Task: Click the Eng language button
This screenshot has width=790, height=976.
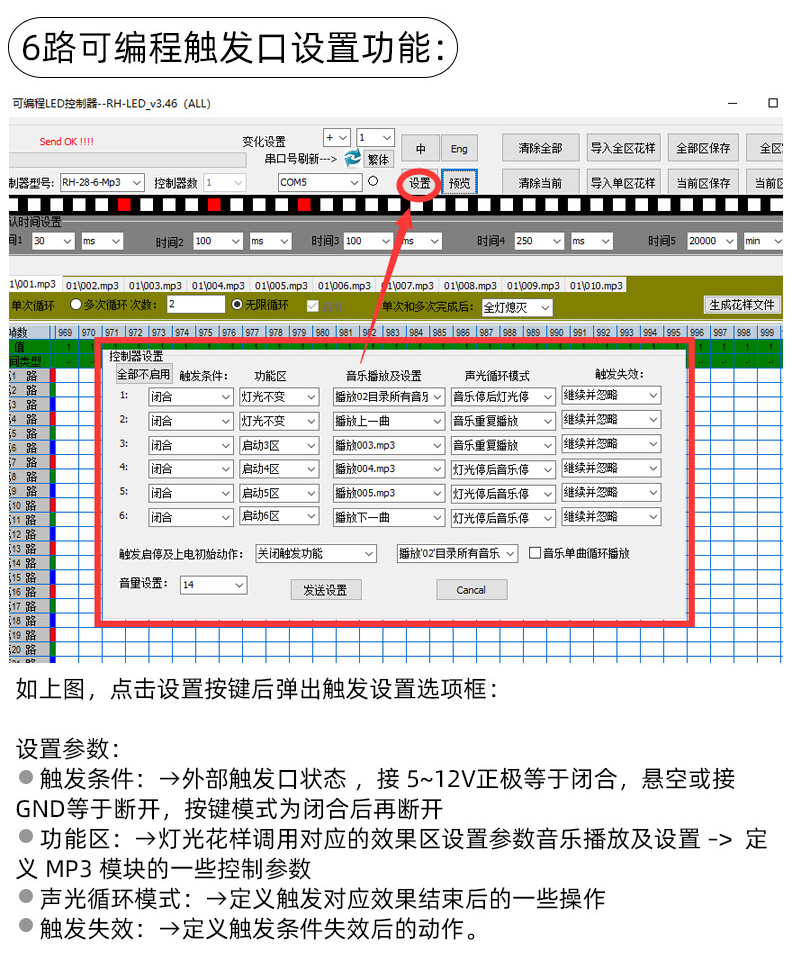Action: tap(459, 148)
